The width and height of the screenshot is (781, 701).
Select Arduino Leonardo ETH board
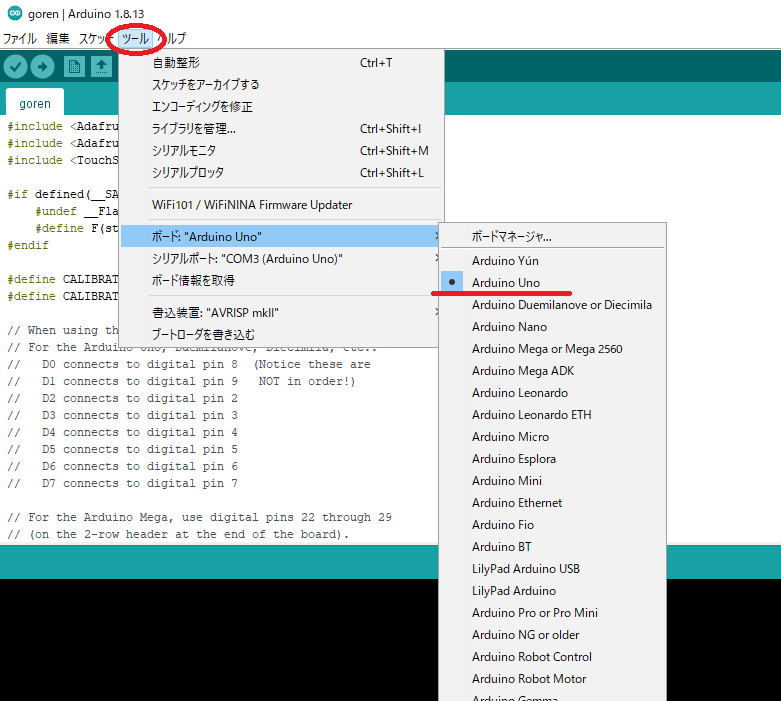(553, 415)
